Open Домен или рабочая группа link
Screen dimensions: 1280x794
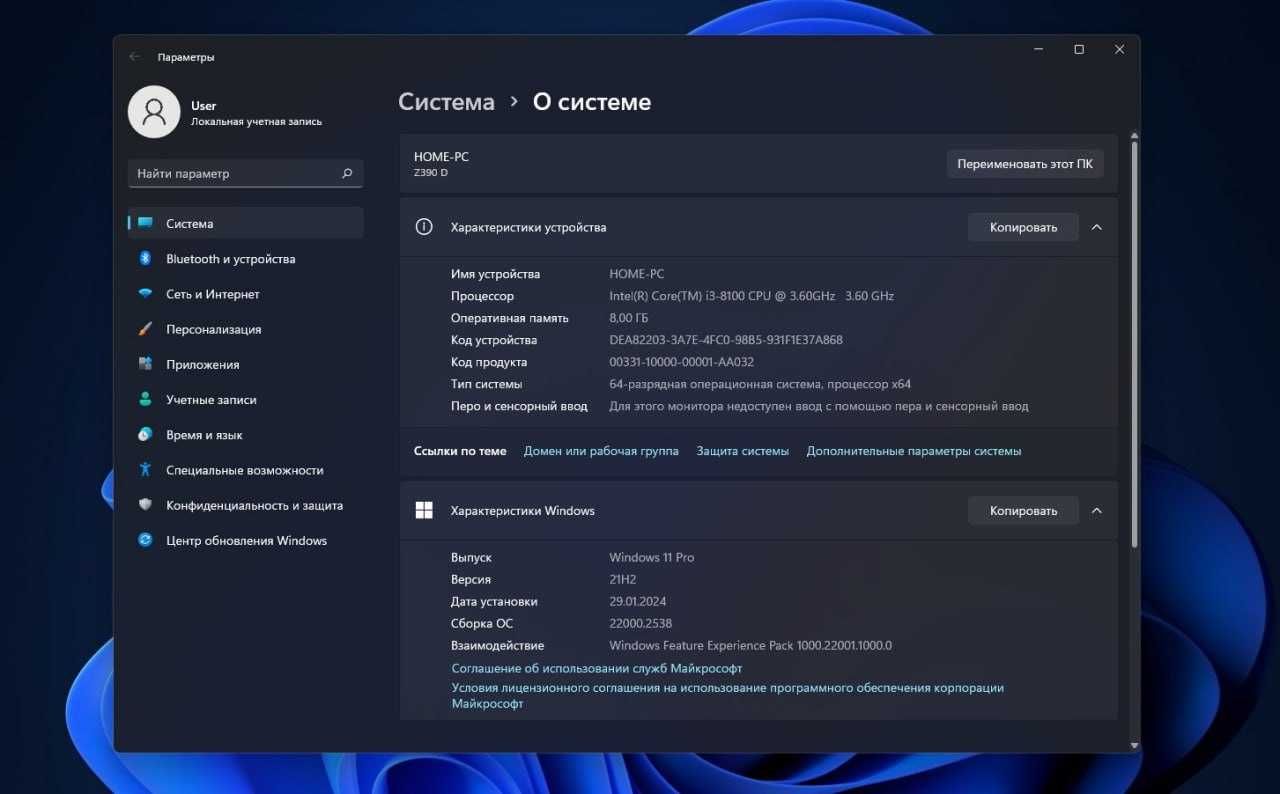[x=601, y=451]
